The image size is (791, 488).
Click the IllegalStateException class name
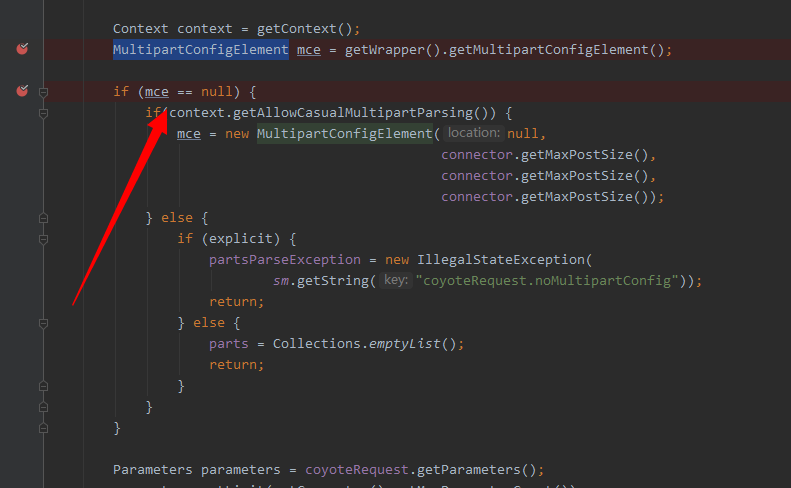(x=500, y=260)
